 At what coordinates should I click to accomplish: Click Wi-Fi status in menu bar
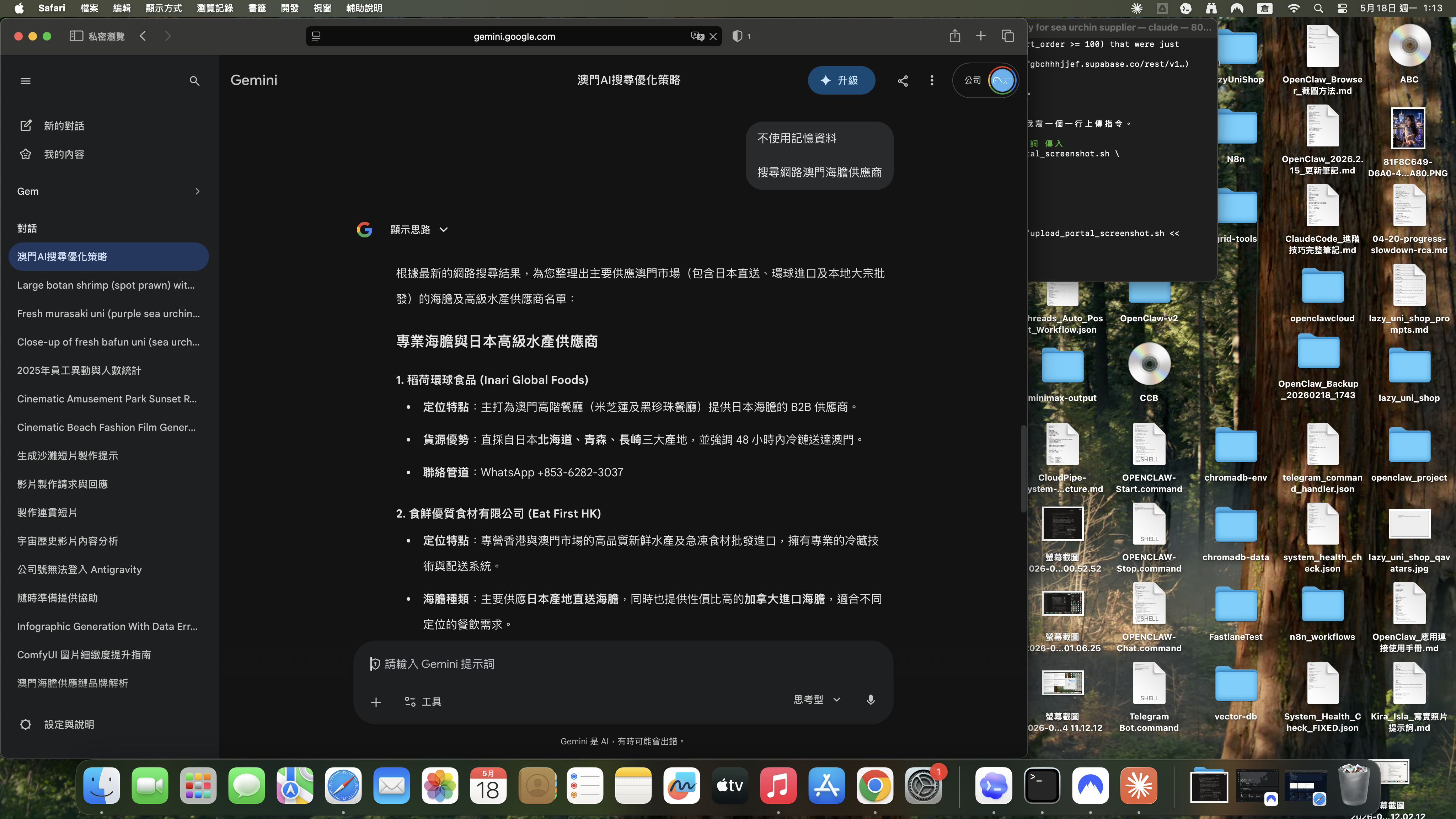coord(1293,8)
